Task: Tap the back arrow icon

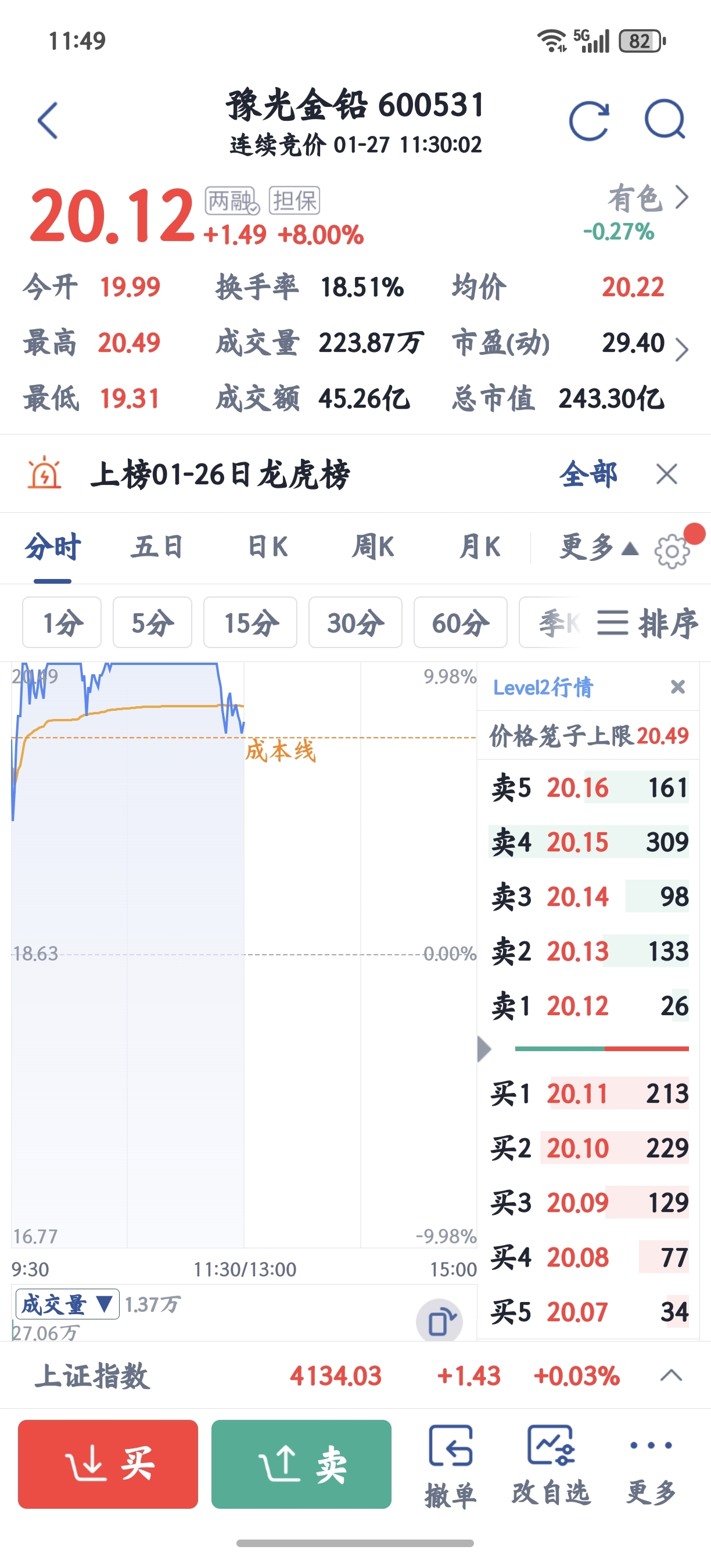Action: tap(48, 121)
